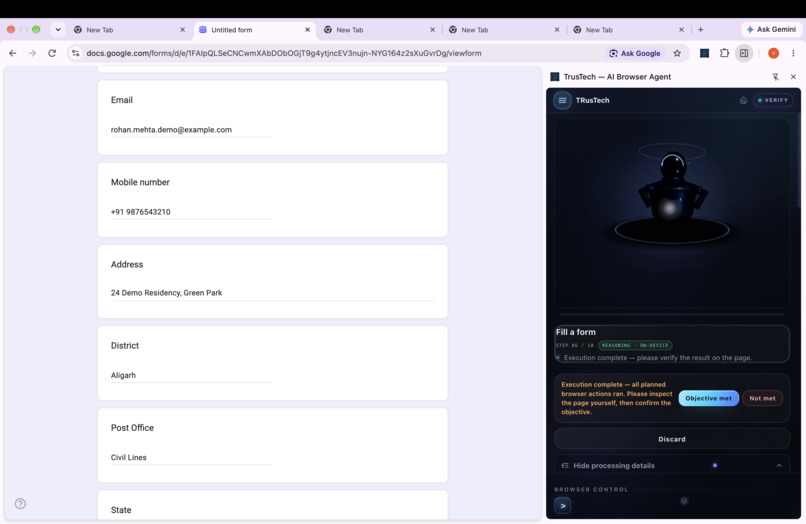Click the Mobile number field
This screenshot has width=806, height=524.
coord(191,212)
